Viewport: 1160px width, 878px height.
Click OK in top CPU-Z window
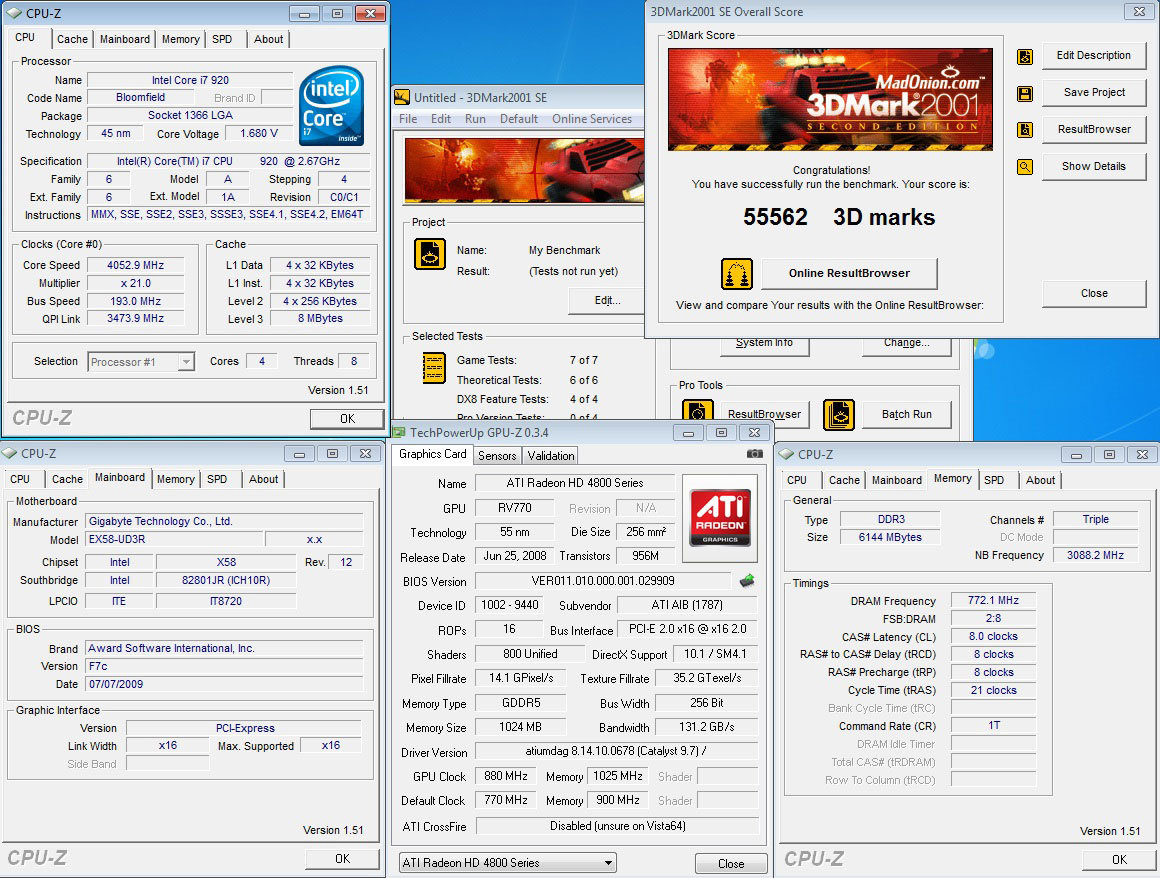[x=347, y=419]
